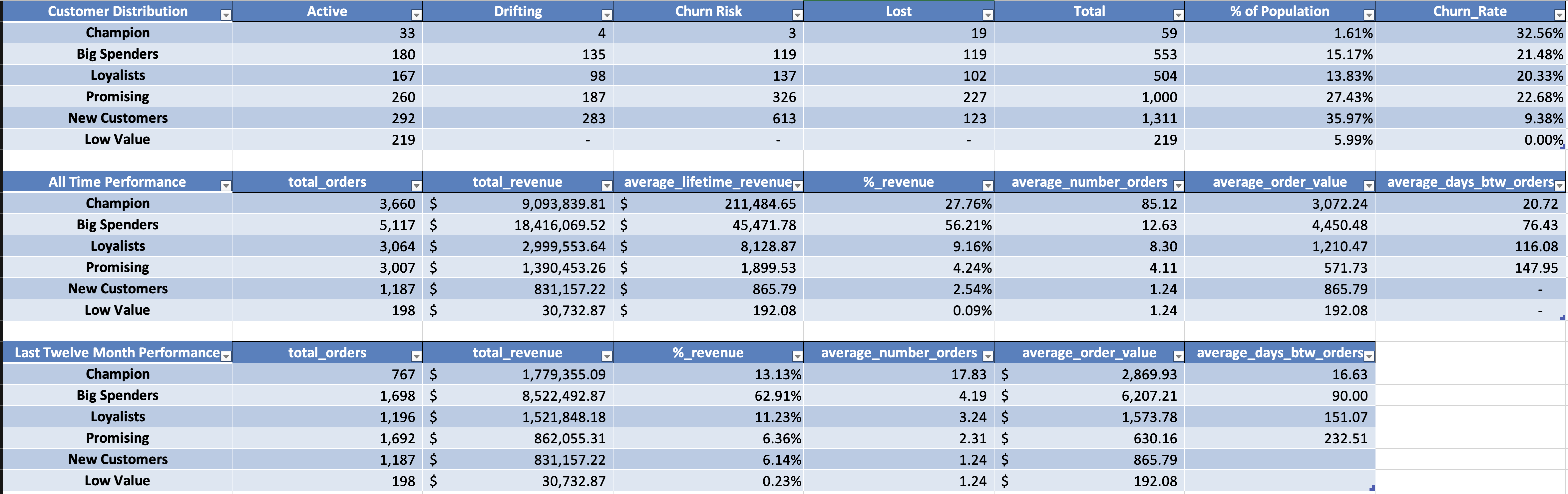Click the Low Value population share 5.99%
Viewport: 1568px width, 494px height.
(x=1280, y=139)
